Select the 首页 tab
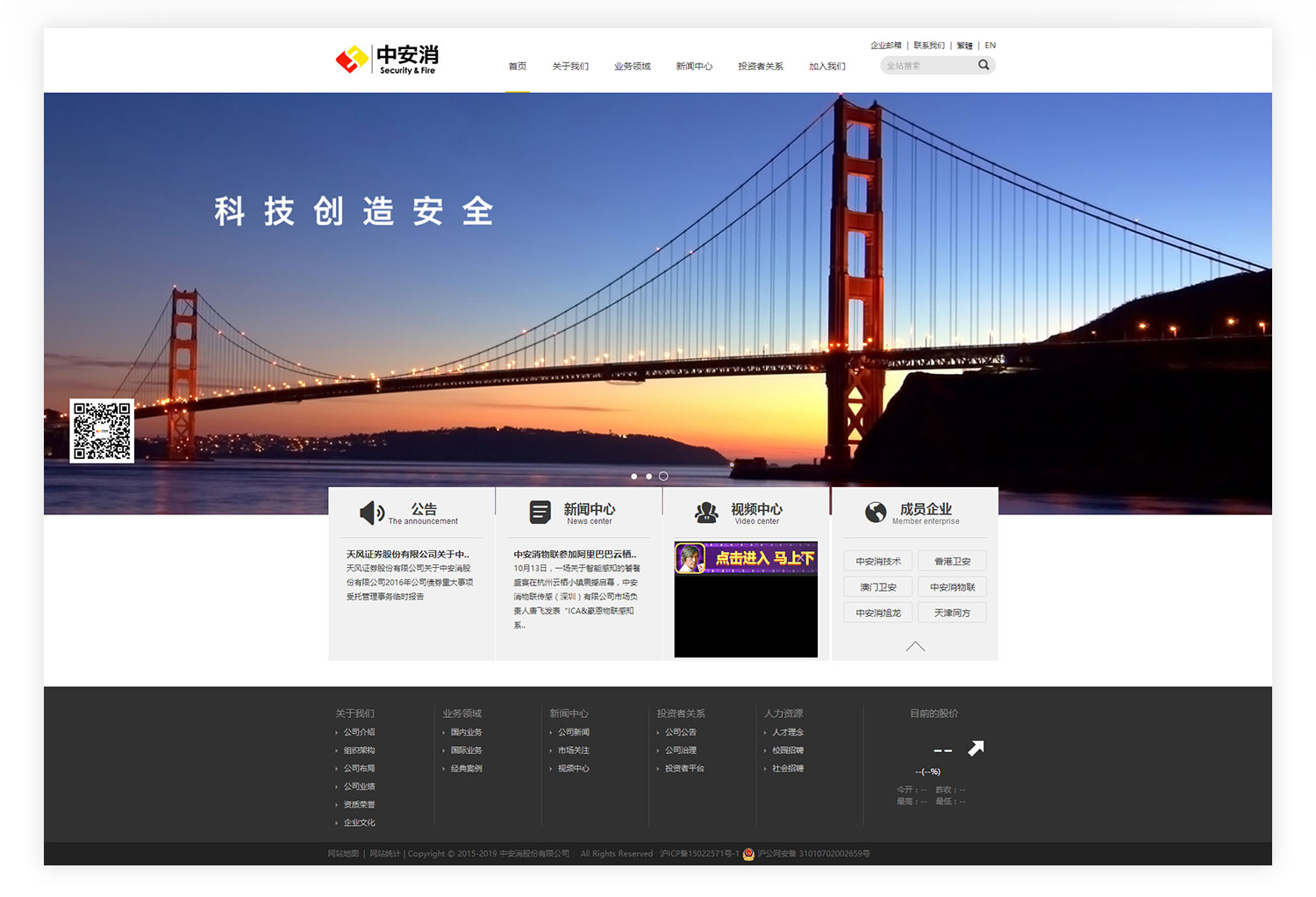This screenshot has height=897, width=1316. point(517,66)
